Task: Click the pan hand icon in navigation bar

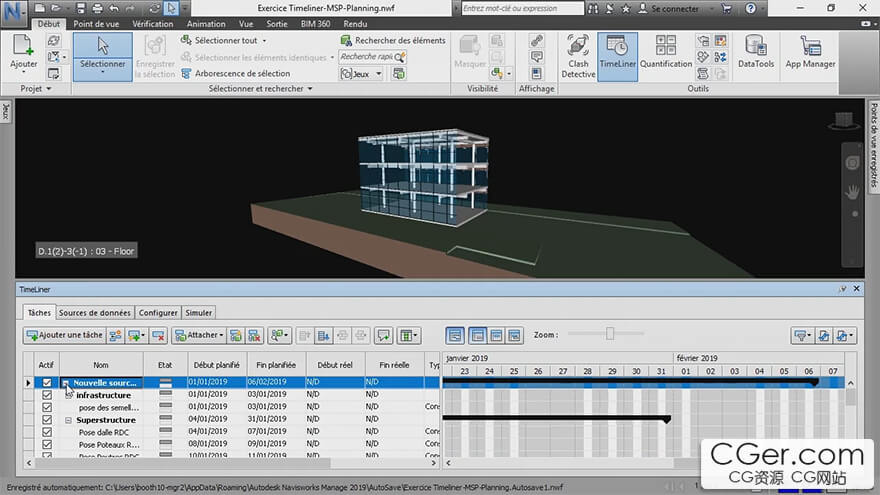Action: (852, 192)
